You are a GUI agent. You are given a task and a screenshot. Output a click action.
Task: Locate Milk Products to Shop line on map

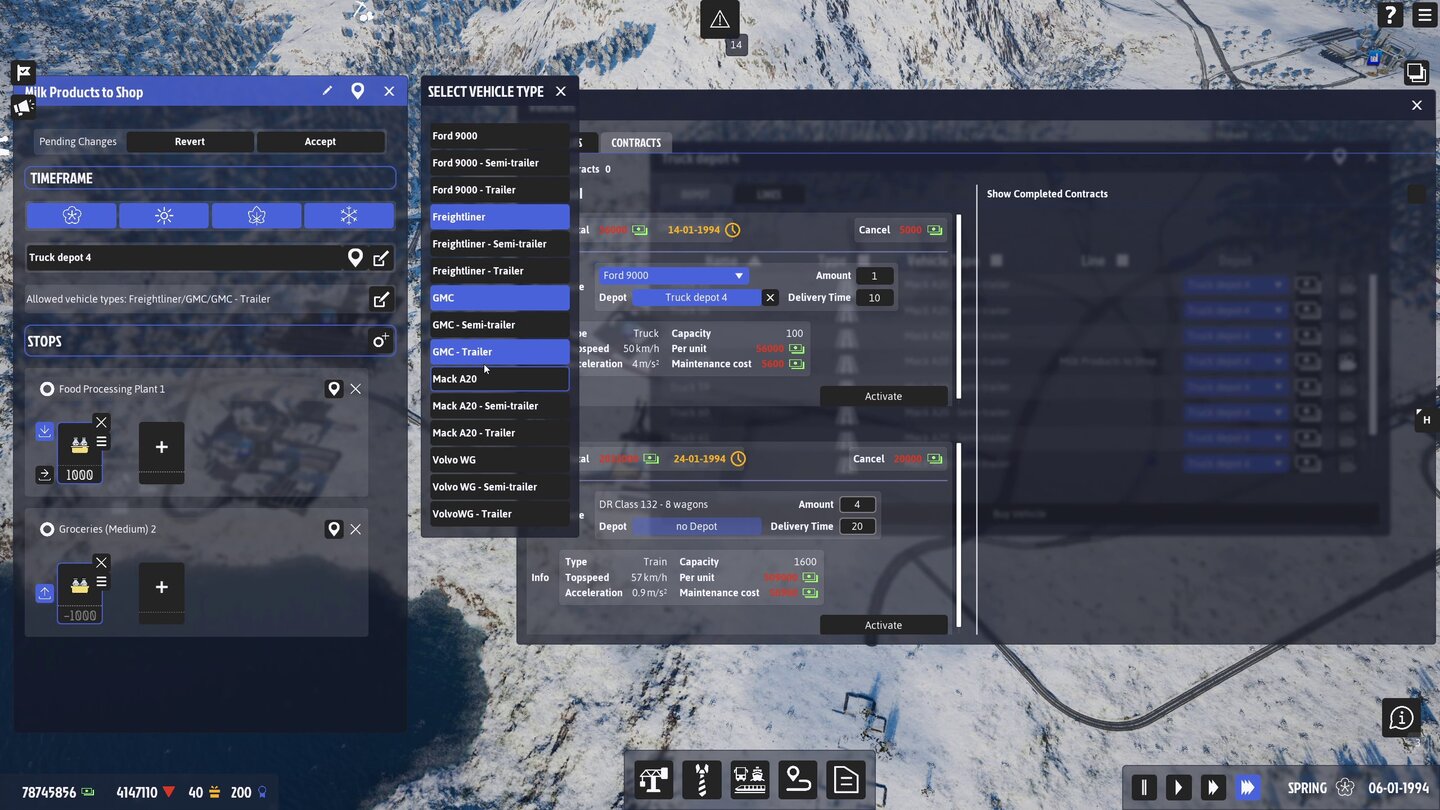click(357, 91)
